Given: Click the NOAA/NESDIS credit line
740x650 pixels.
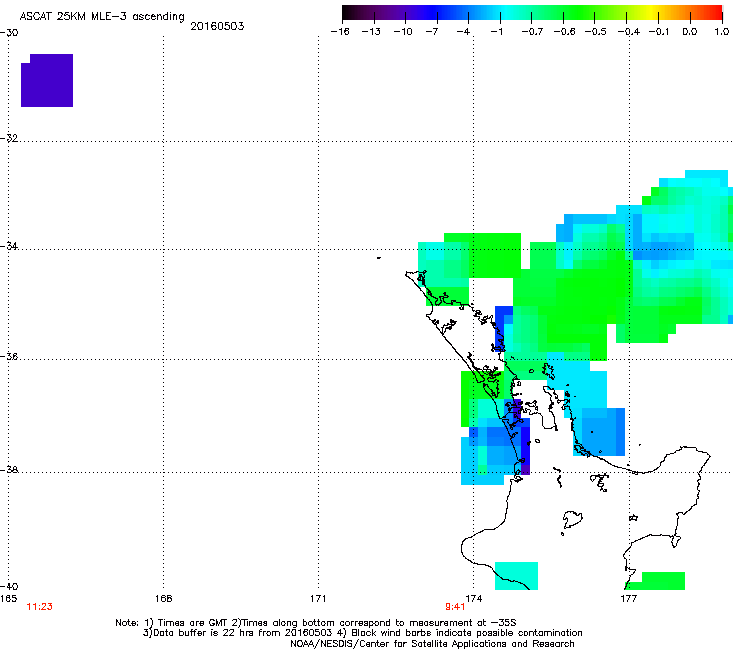Looking at the screenshot, I should (x=432, y=644).
